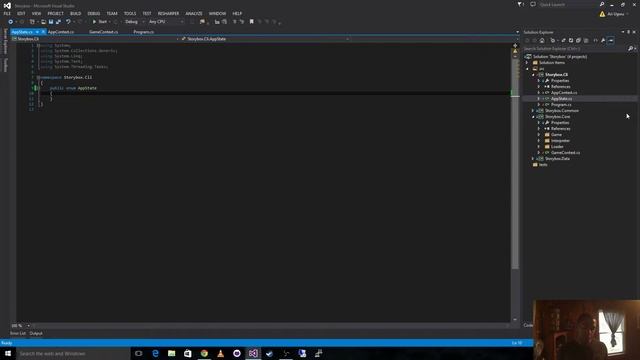This screenshot has width=640, height=360.
Task: Open Microsoft Edge from the taskbar
Action: click(x=155, y=353)
